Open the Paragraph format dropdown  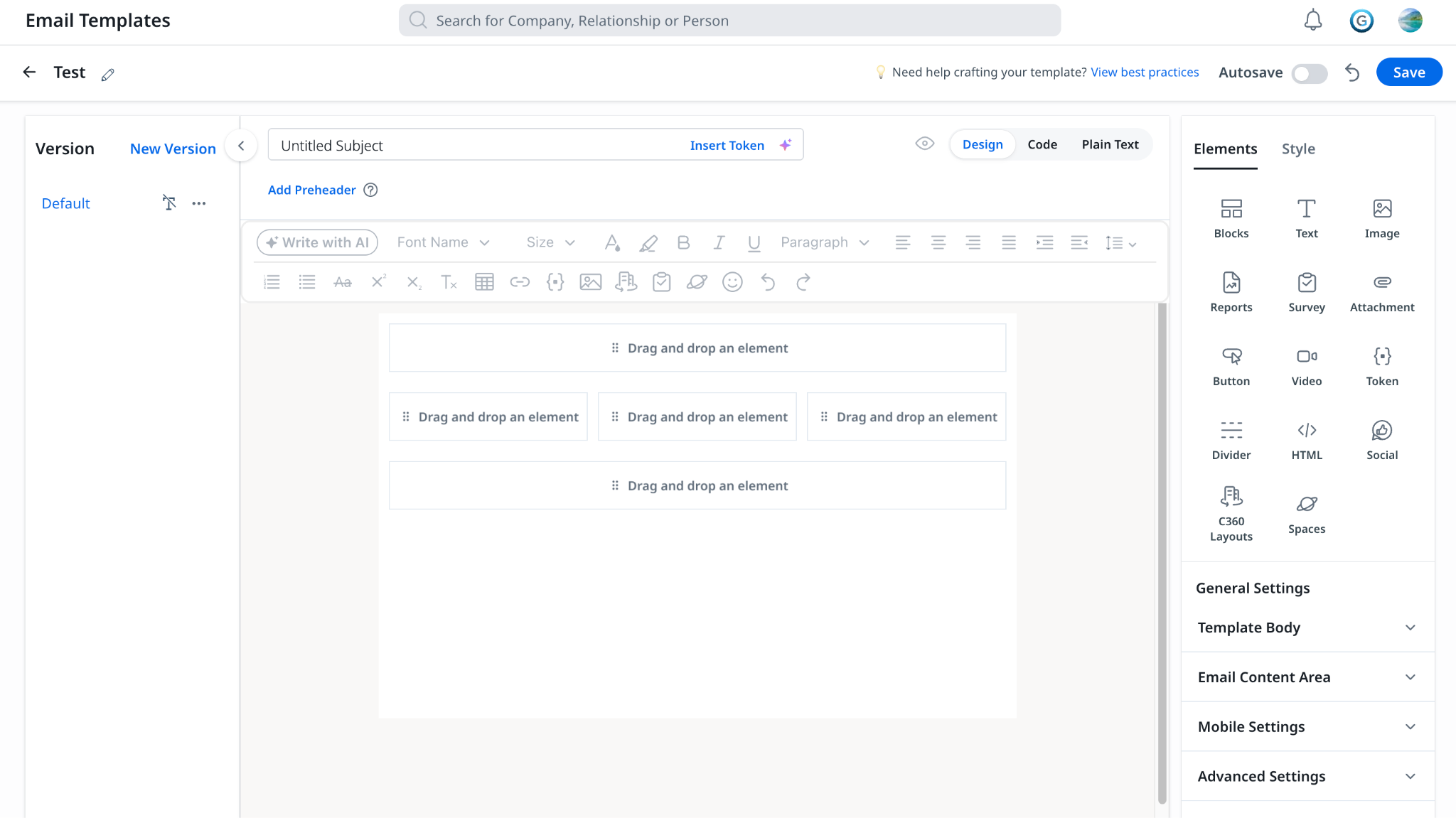coord(825,242)
